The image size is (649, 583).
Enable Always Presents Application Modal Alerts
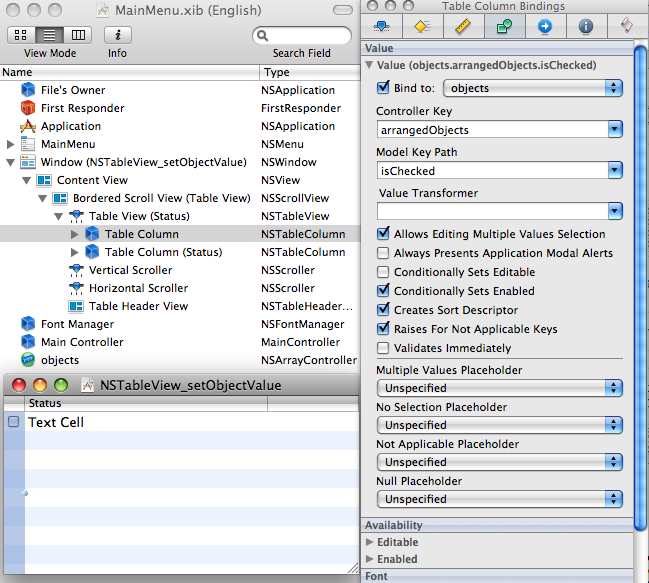point(384,253)
